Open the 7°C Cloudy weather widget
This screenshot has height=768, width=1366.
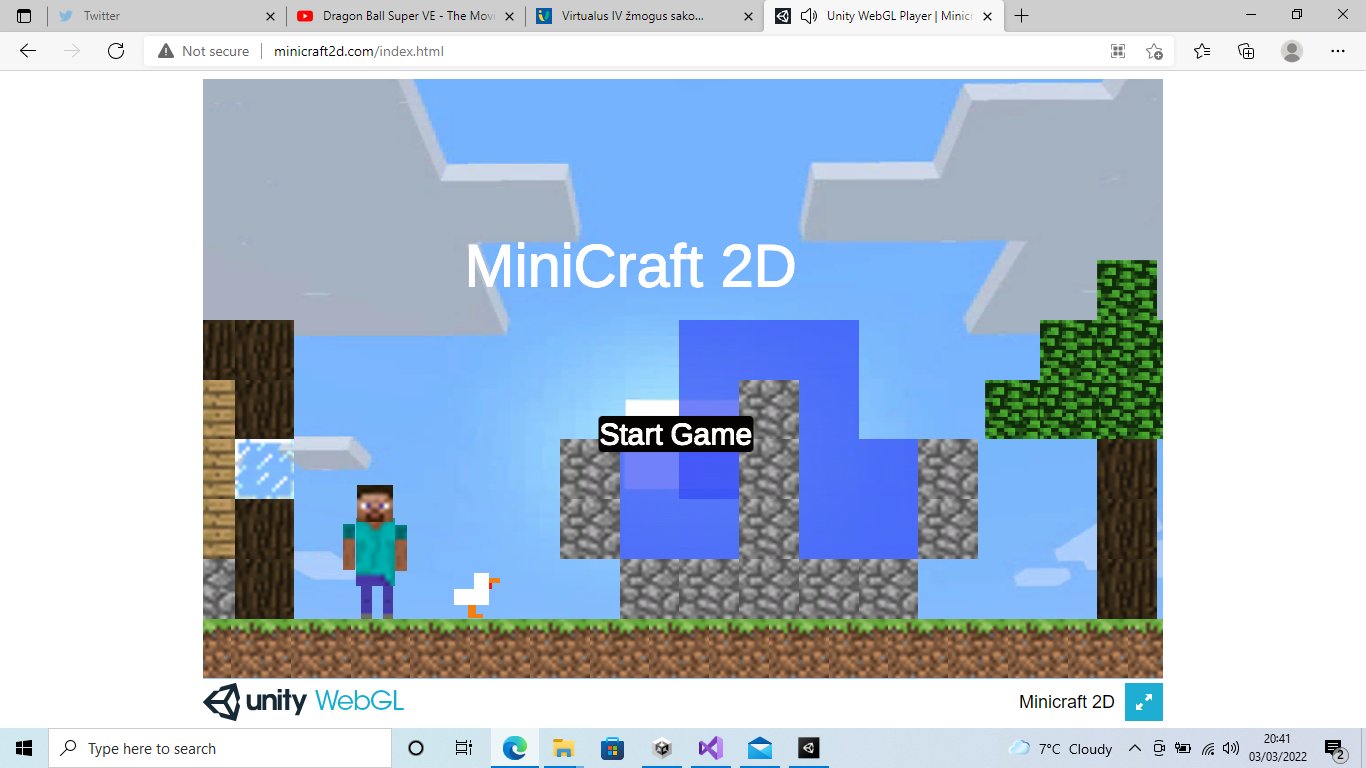point(1061,748)
